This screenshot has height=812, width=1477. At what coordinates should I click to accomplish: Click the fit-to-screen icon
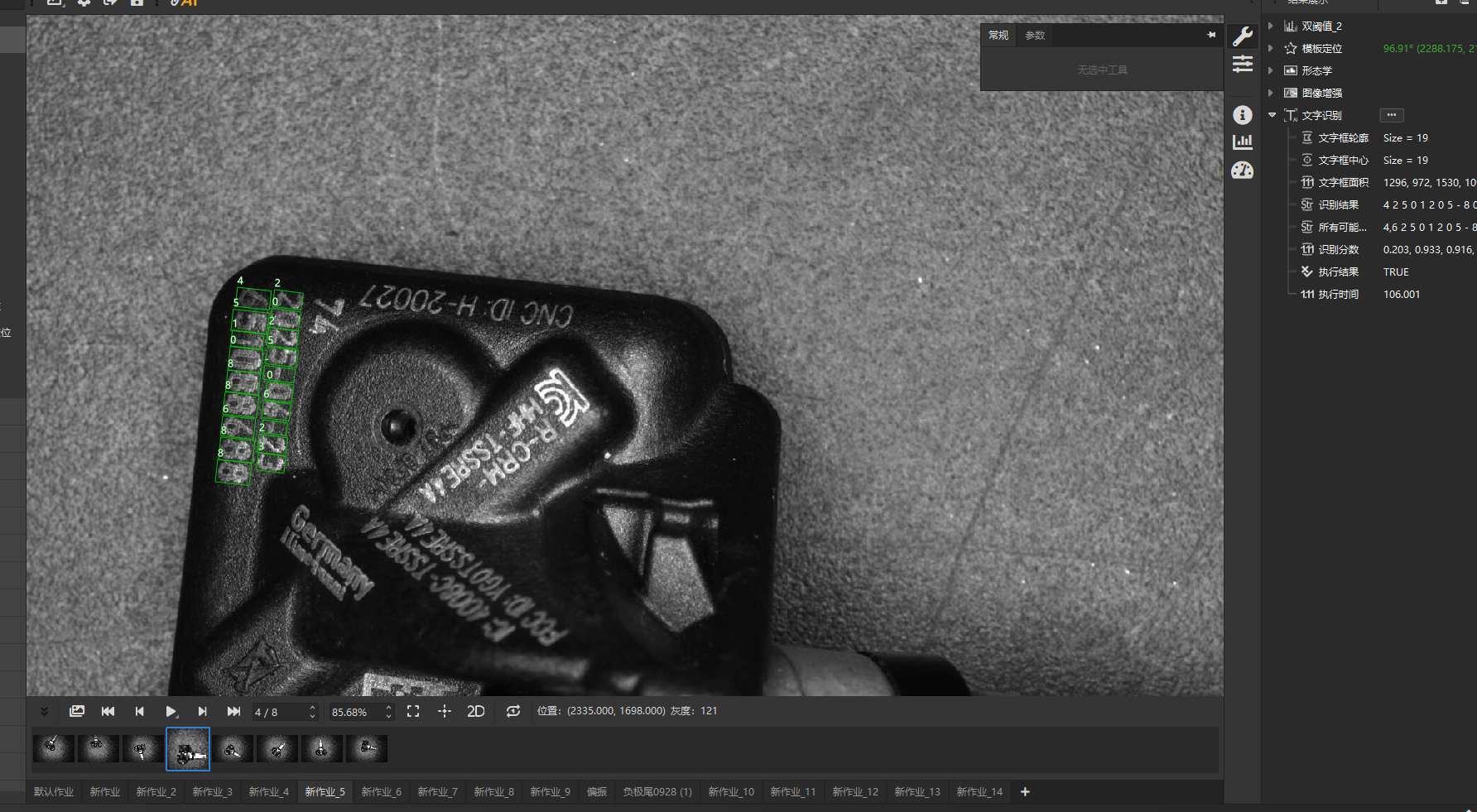[x=413, y=712]
